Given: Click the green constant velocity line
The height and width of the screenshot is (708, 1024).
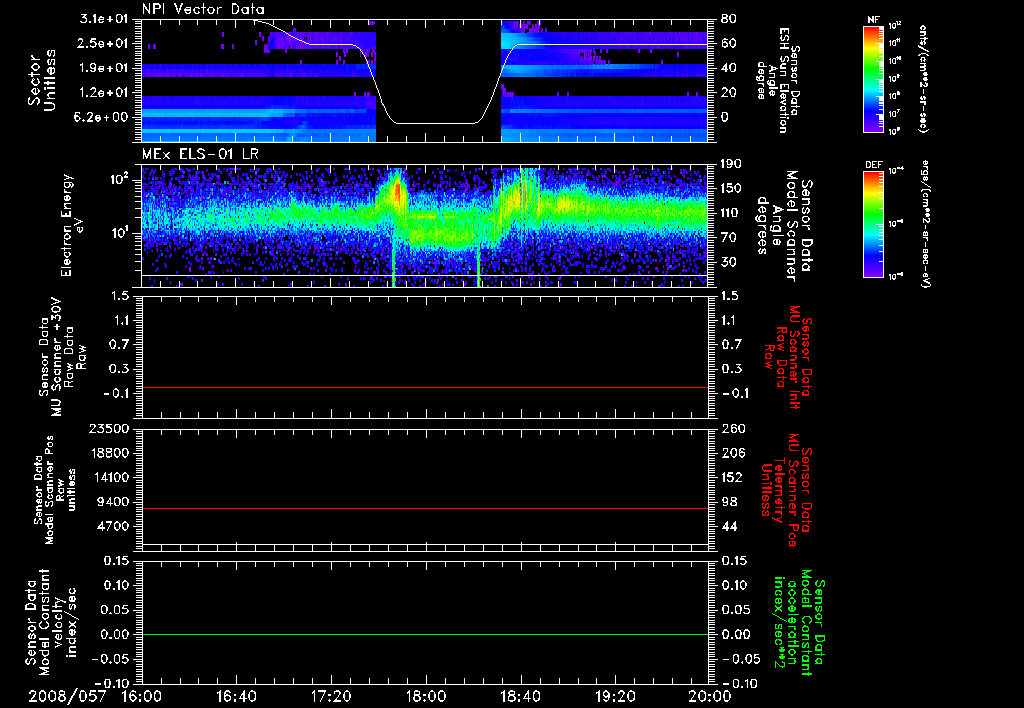Looking at the screenshot, I should 425,635.
